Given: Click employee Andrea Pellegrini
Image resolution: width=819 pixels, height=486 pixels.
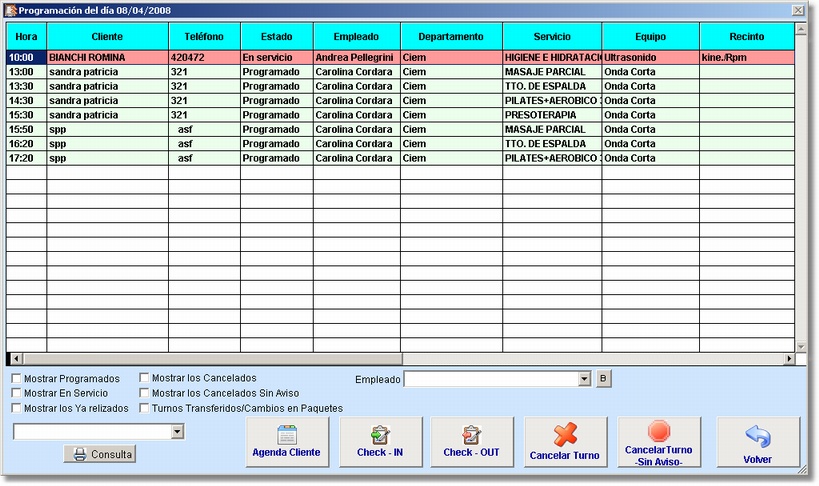Looking at the screenshot, I should (x=356, y=57).
